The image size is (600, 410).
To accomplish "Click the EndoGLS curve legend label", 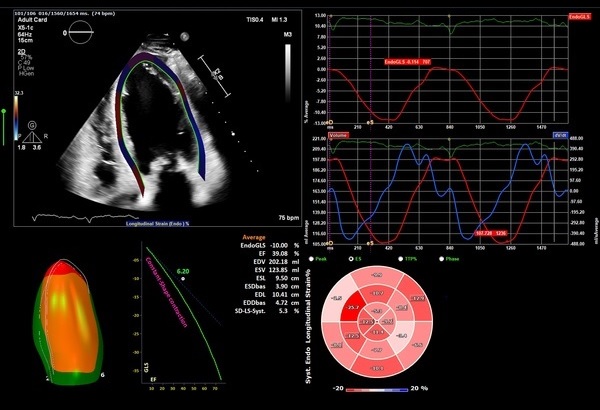I will point(582,17).
